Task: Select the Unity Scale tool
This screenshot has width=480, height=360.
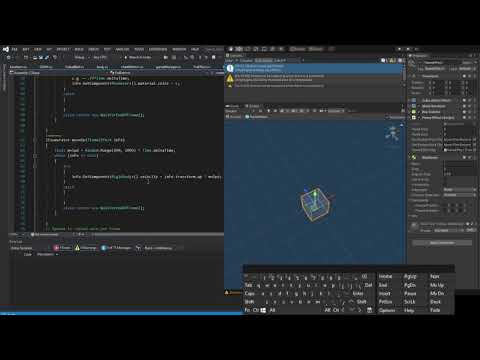Action: pos(256,49)
